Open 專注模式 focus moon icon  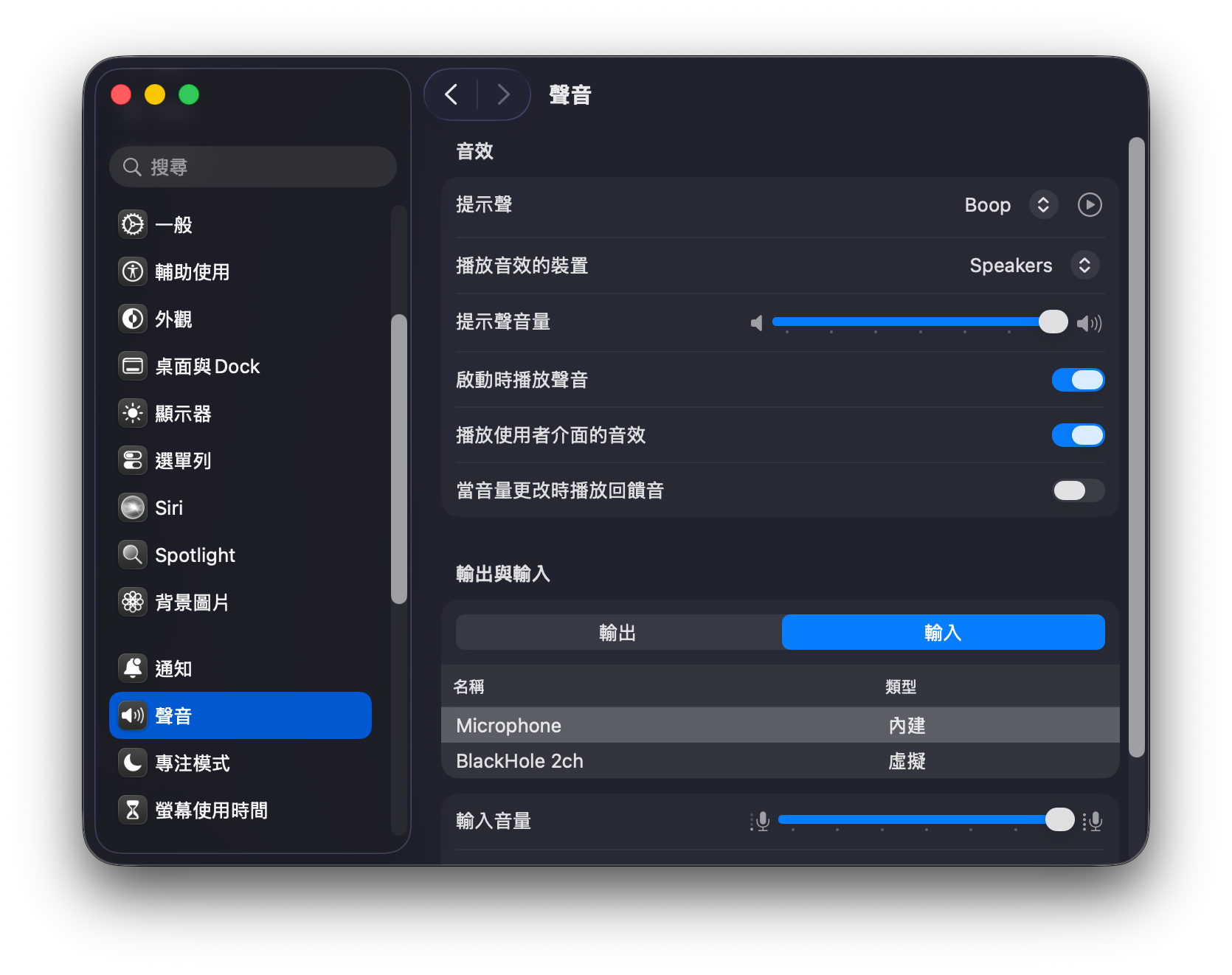point(133,763)
